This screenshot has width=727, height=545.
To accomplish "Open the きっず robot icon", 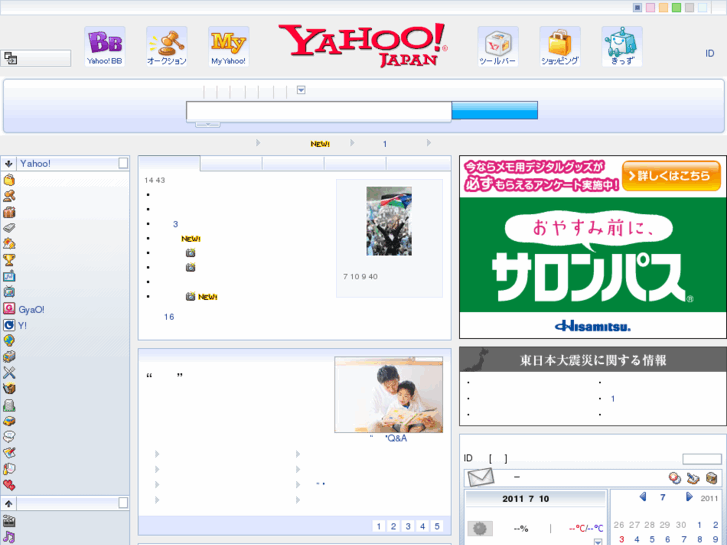I will coord(622,46).
